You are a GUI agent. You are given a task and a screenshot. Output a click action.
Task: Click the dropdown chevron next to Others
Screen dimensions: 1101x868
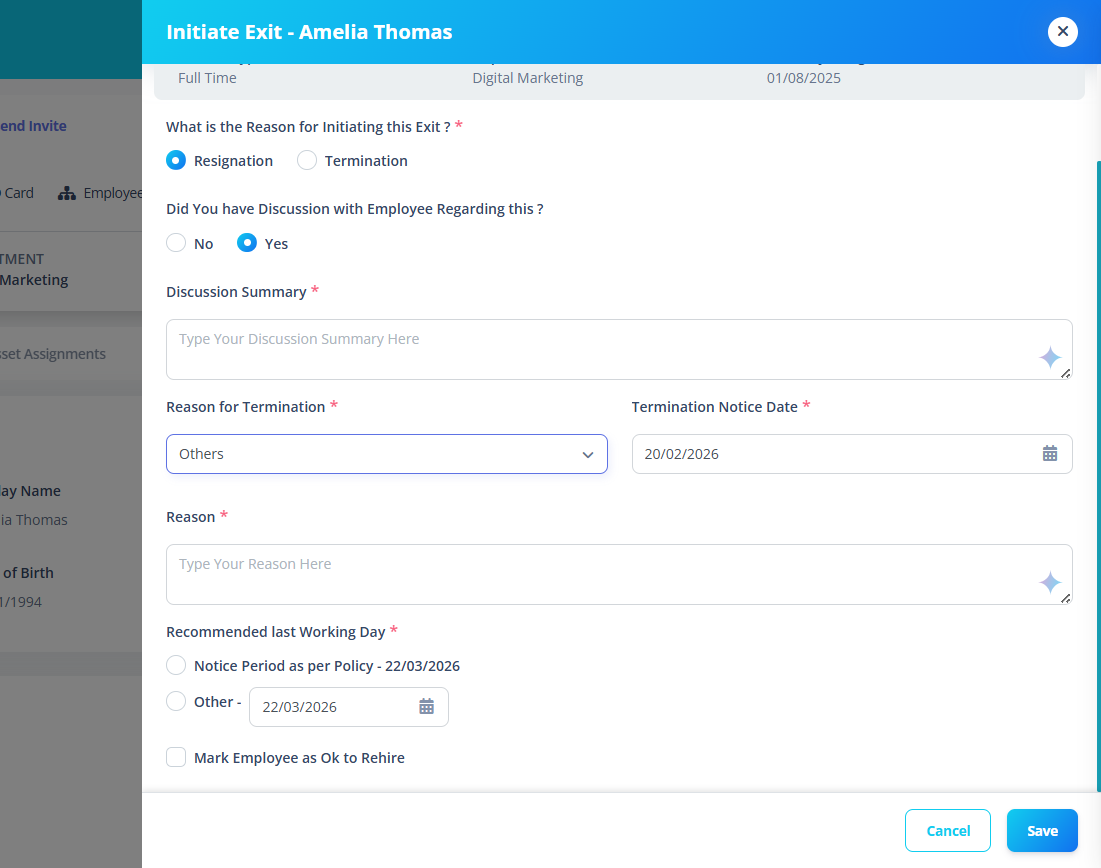coord(588,454)
